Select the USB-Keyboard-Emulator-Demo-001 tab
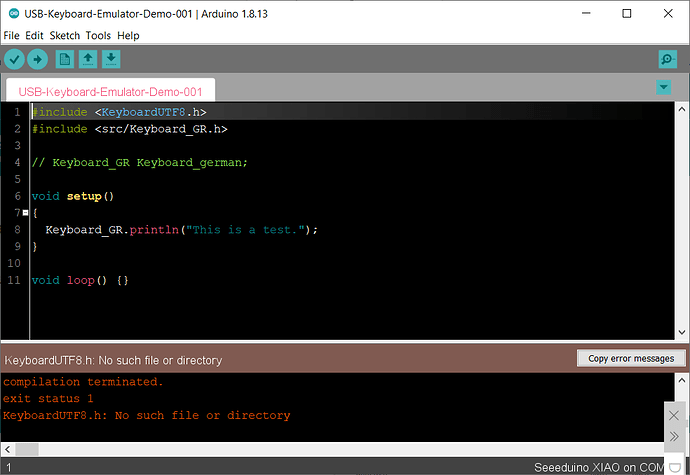 tap(110, 91)
